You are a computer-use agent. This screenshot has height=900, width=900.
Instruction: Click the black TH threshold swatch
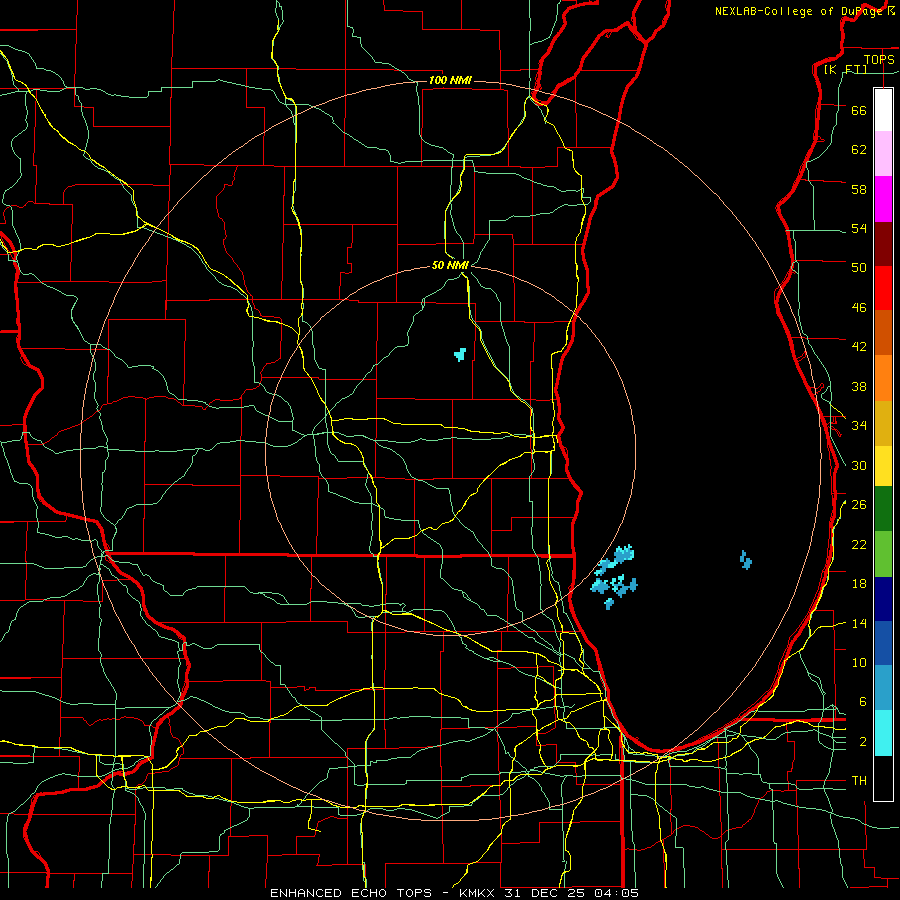[x=883, y=778]
